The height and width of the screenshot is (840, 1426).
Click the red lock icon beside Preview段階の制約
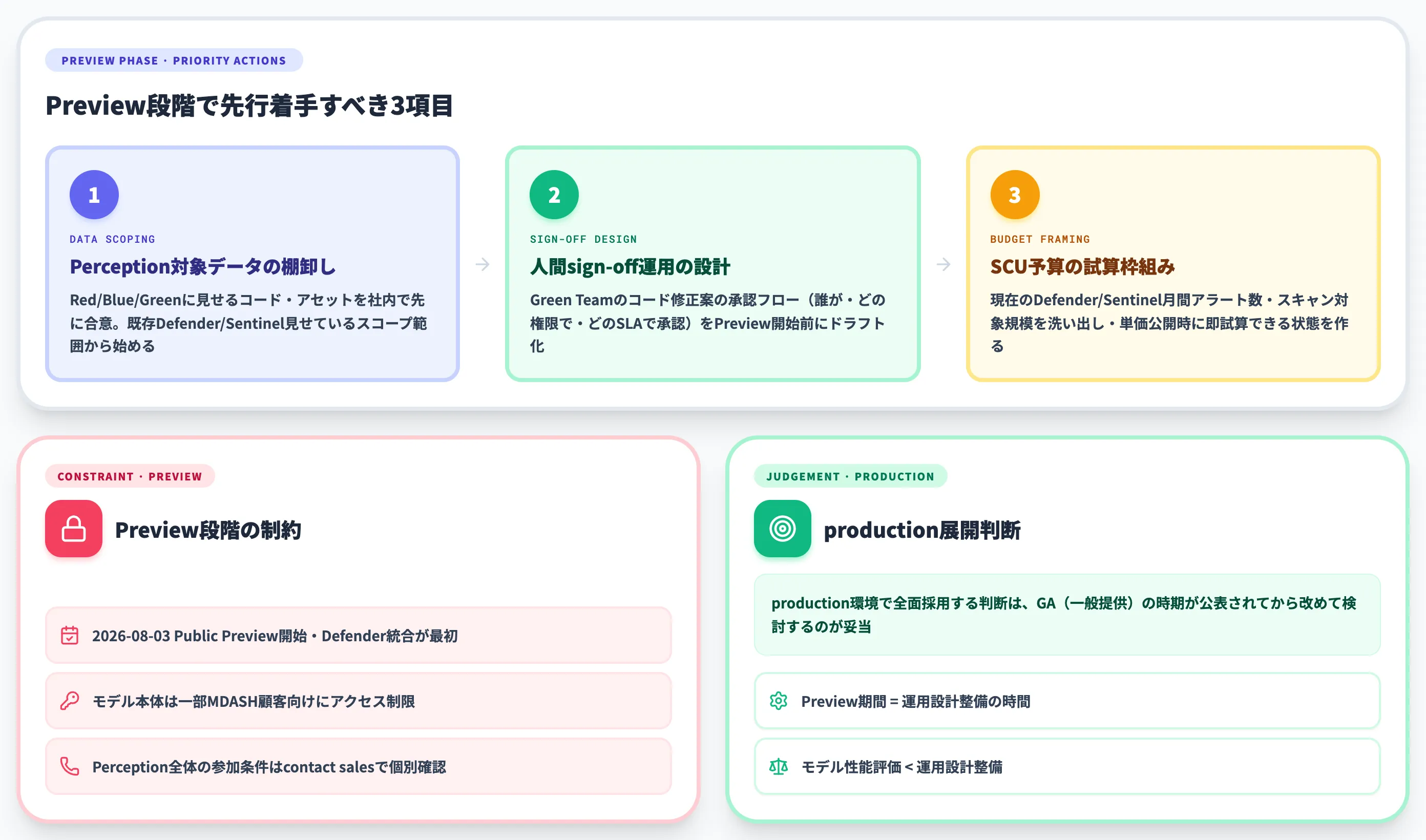click(x=74, y=529)
